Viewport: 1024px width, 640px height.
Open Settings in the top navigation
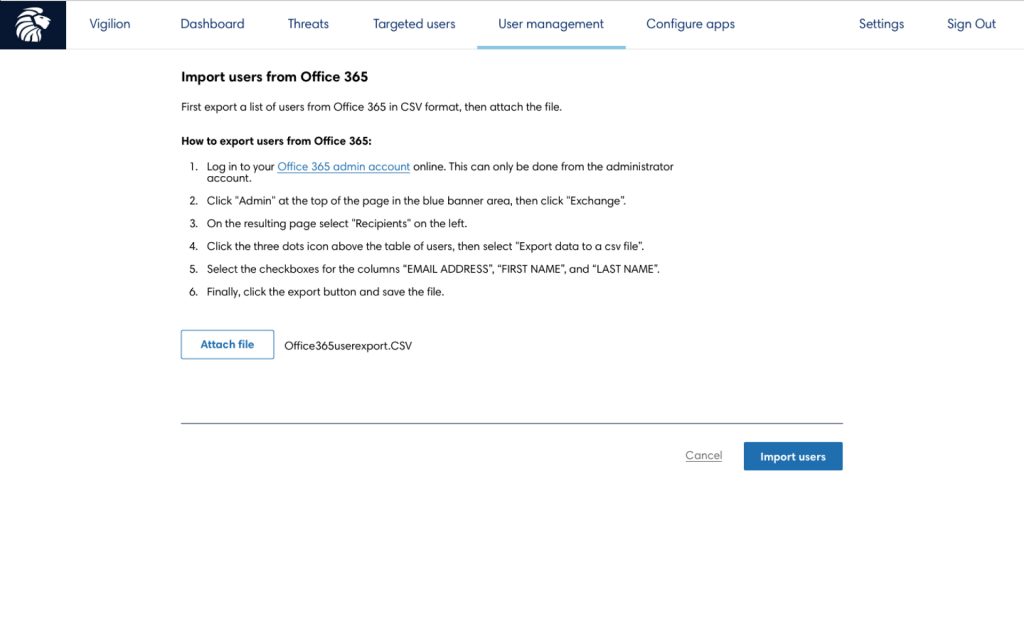pyautogui.click(x=881, y=24)
